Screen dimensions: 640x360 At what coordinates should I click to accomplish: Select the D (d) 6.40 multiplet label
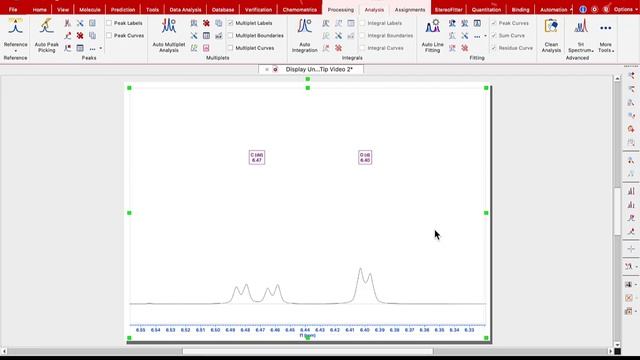[x=365, y=158]
